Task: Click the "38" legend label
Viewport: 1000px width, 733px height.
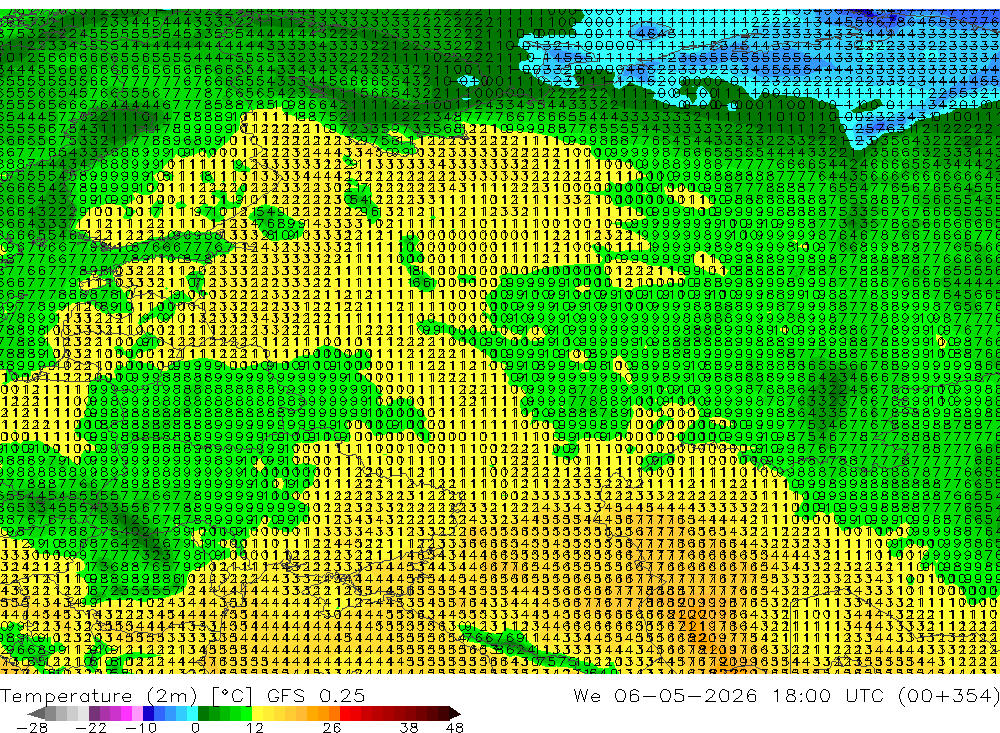Action: pos(409,728)
